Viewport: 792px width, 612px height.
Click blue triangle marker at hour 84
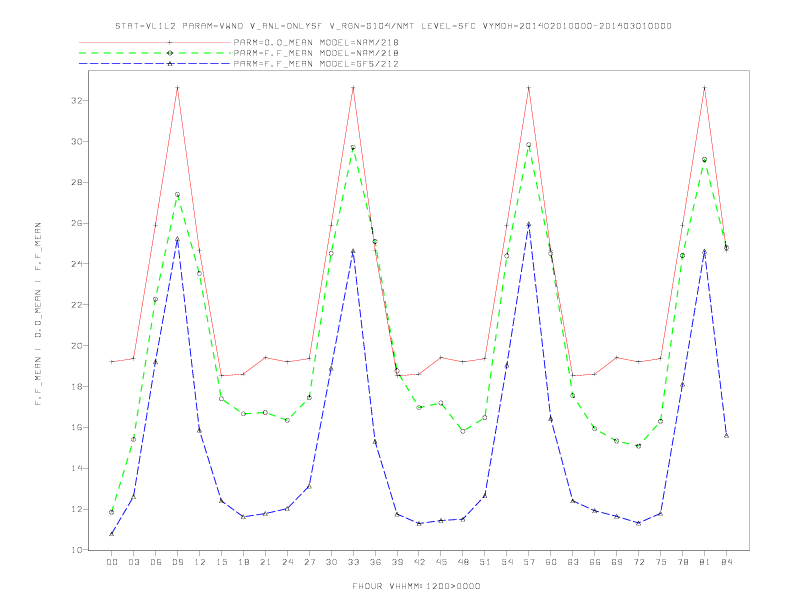[726, 435]
